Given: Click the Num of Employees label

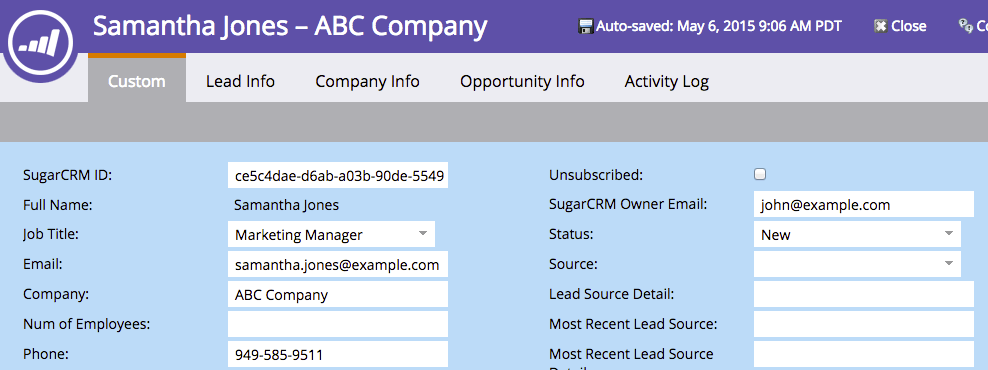Looking at the screenshot, I should [x=87, y=324].
